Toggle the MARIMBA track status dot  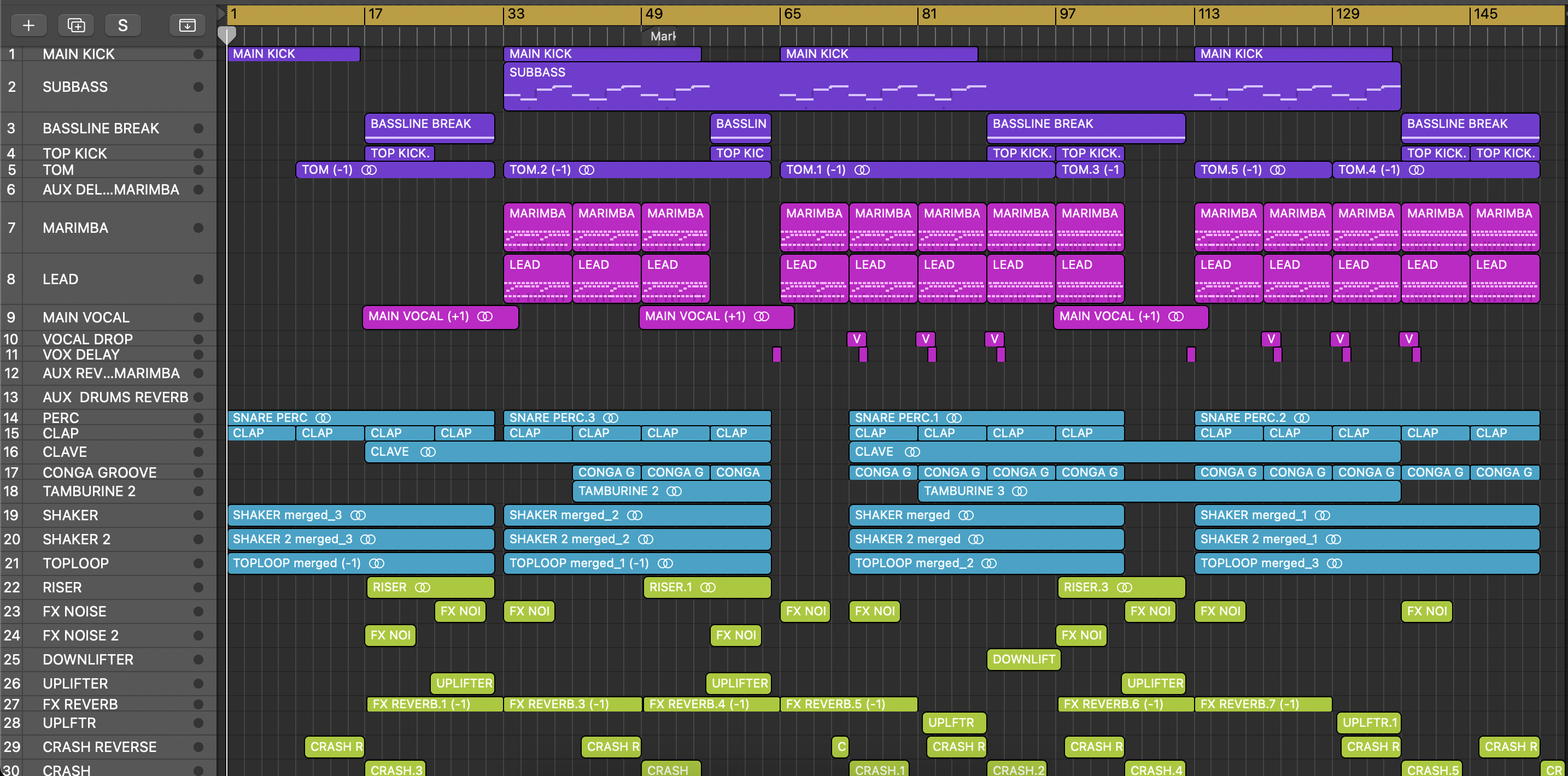pyautogui.click(x=198, y=228)
